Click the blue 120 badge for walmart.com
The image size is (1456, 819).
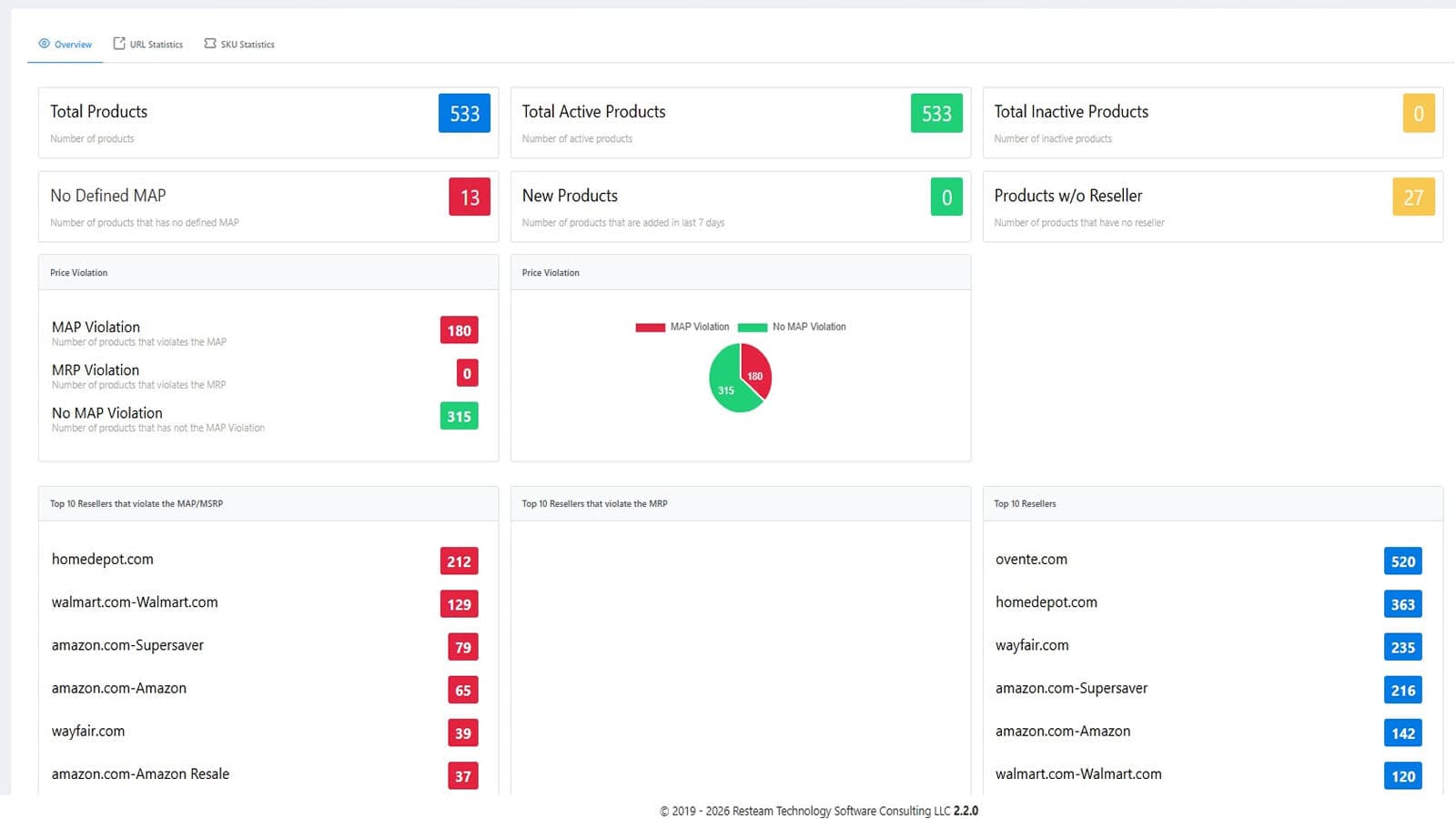(x=1402, y=776)
